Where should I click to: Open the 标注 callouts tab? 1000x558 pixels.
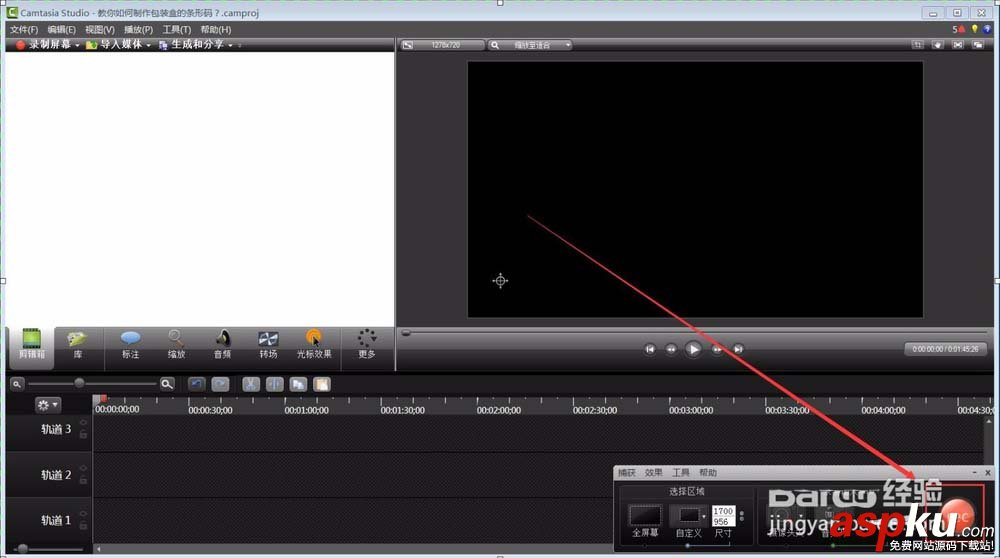tap(130, 344)
